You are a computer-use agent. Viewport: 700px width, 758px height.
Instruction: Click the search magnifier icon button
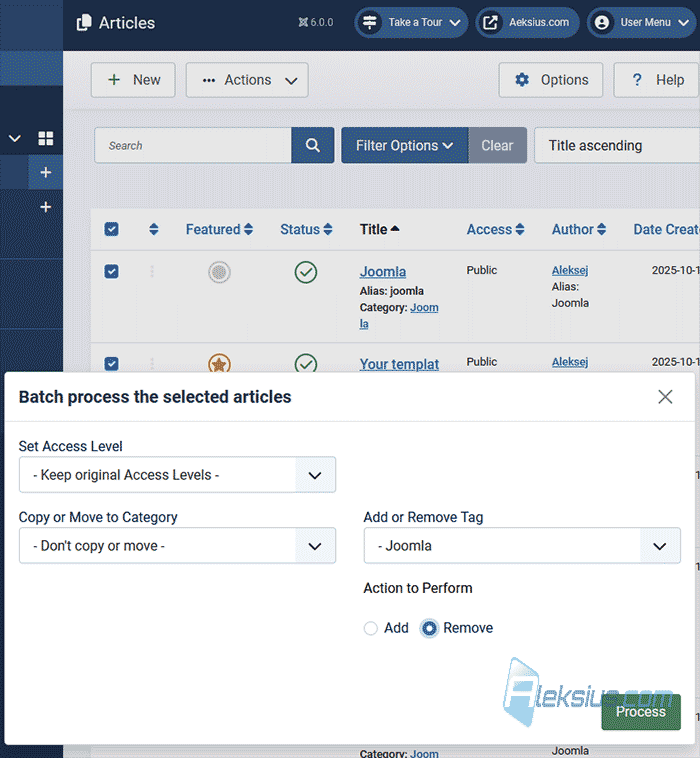[x=312, y=146]
